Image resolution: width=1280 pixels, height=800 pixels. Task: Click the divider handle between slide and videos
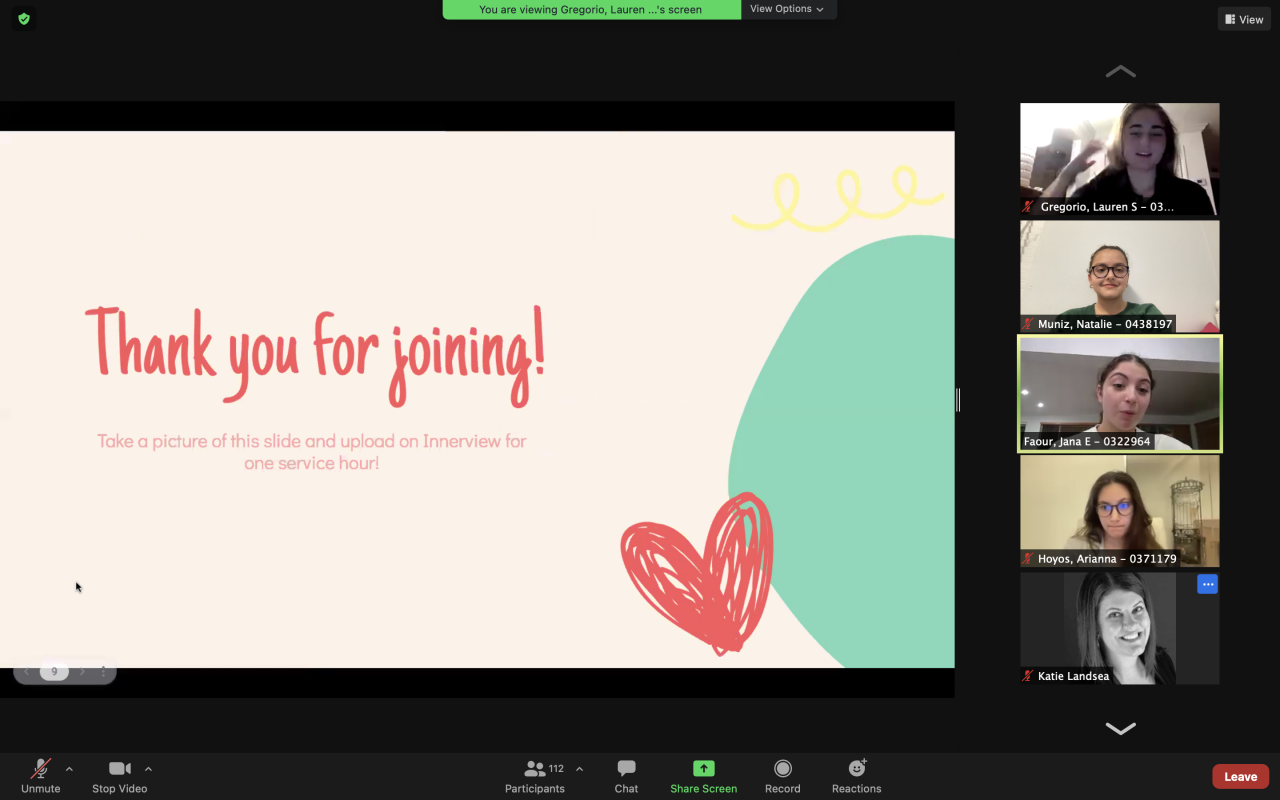point(958,400)
